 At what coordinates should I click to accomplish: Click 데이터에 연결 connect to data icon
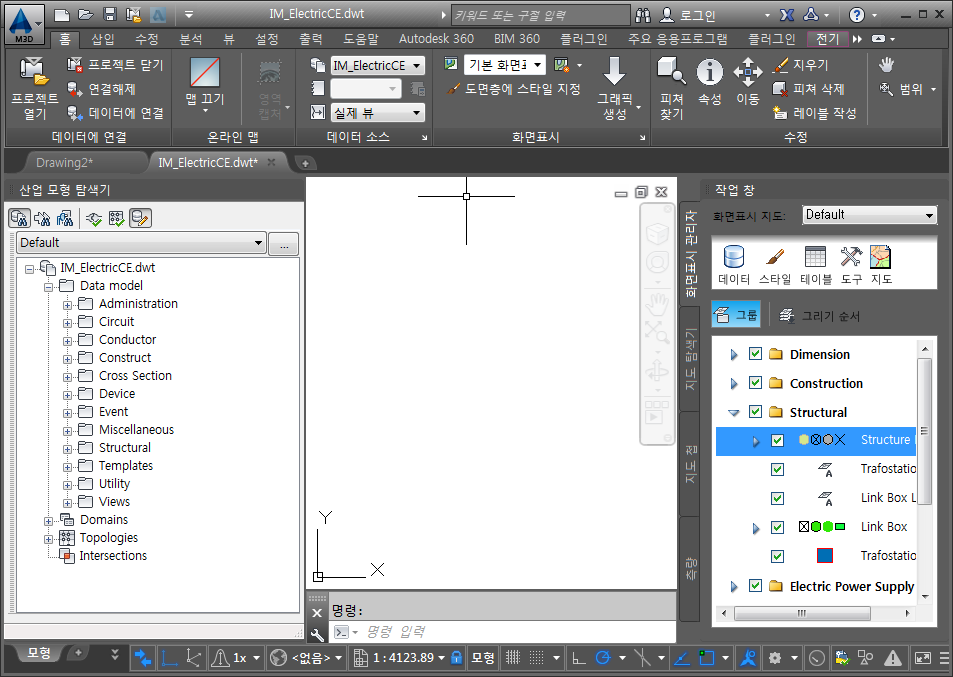[75, 112]
